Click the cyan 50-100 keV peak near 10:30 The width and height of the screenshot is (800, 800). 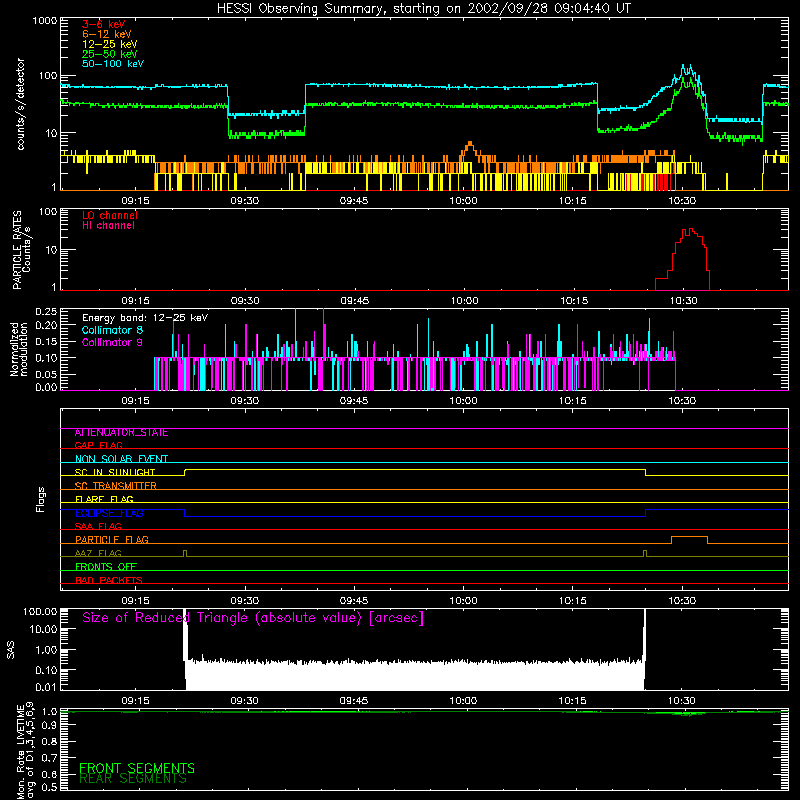[x=687, y=69]
